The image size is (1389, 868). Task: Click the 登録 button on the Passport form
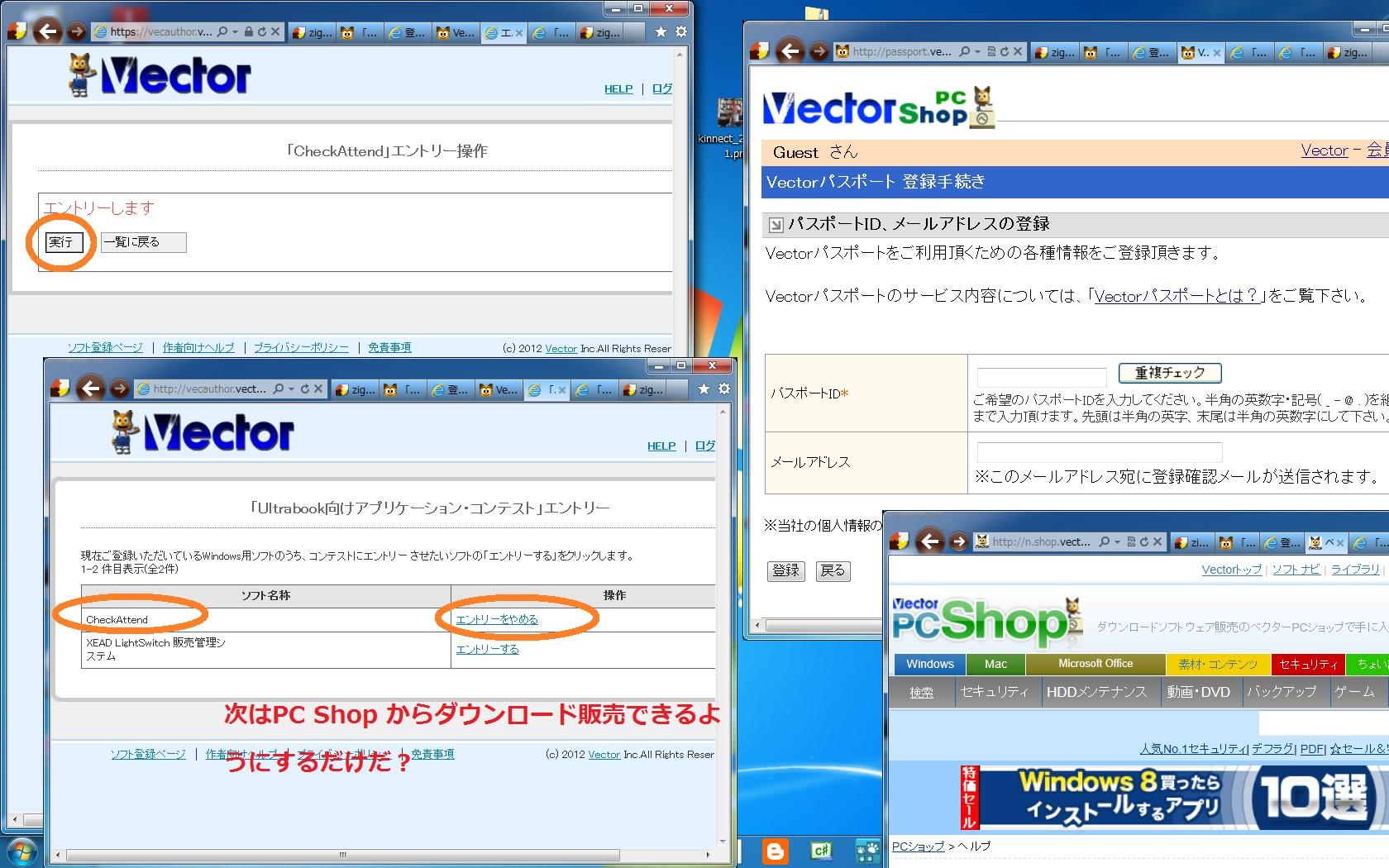(x=785, y=570)
